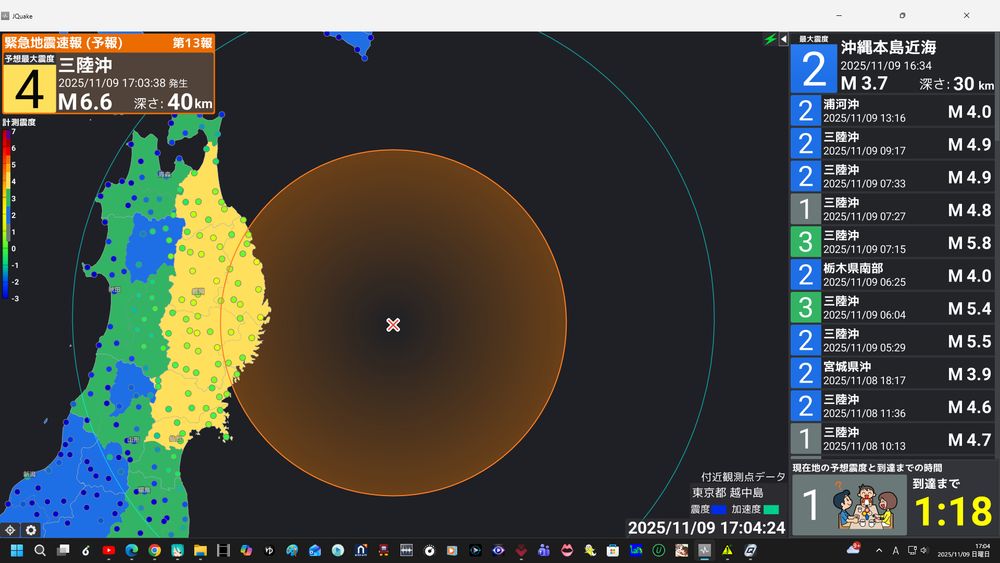This screenshot has width=1000, height=563.
Task: Open the weather widget in system tray
Action: pyautogui.click(x=853, y=549)
